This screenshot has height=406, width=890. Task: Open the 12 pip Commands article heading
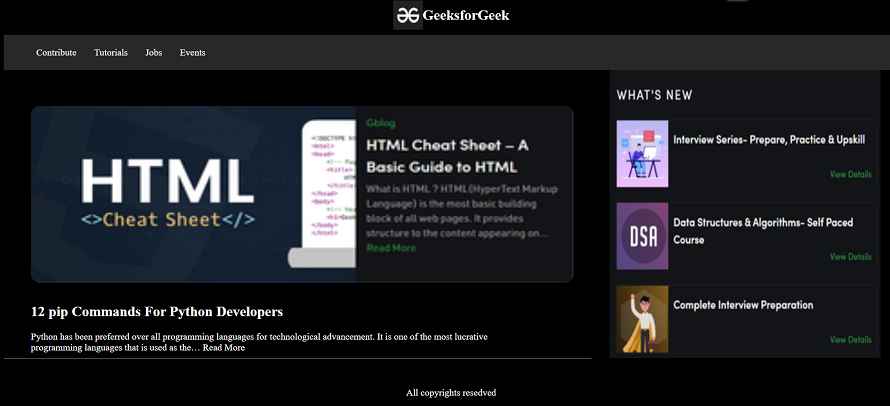[157, 312]
